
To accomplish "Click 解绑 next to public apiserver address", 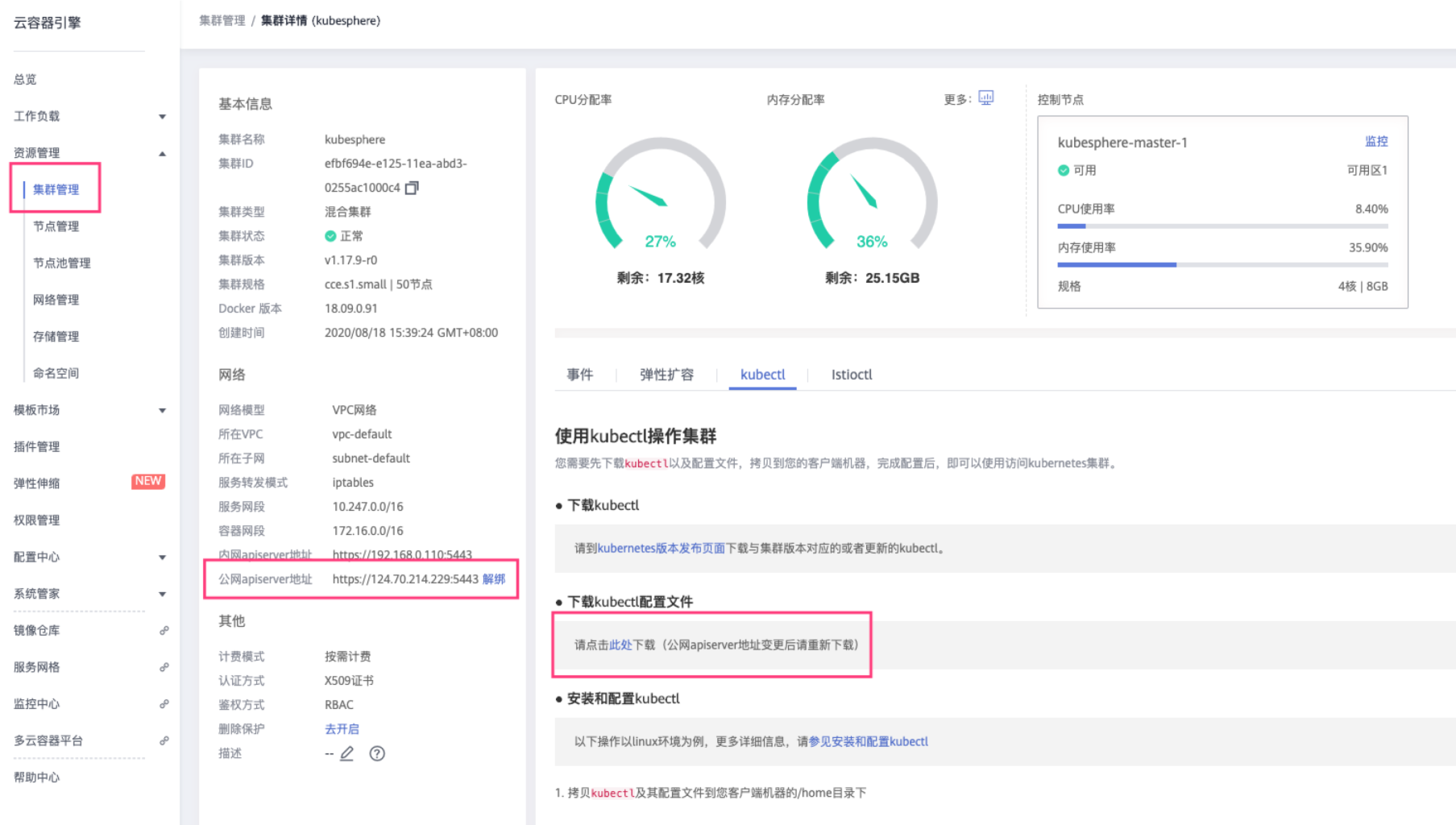I will pos(494,579).
